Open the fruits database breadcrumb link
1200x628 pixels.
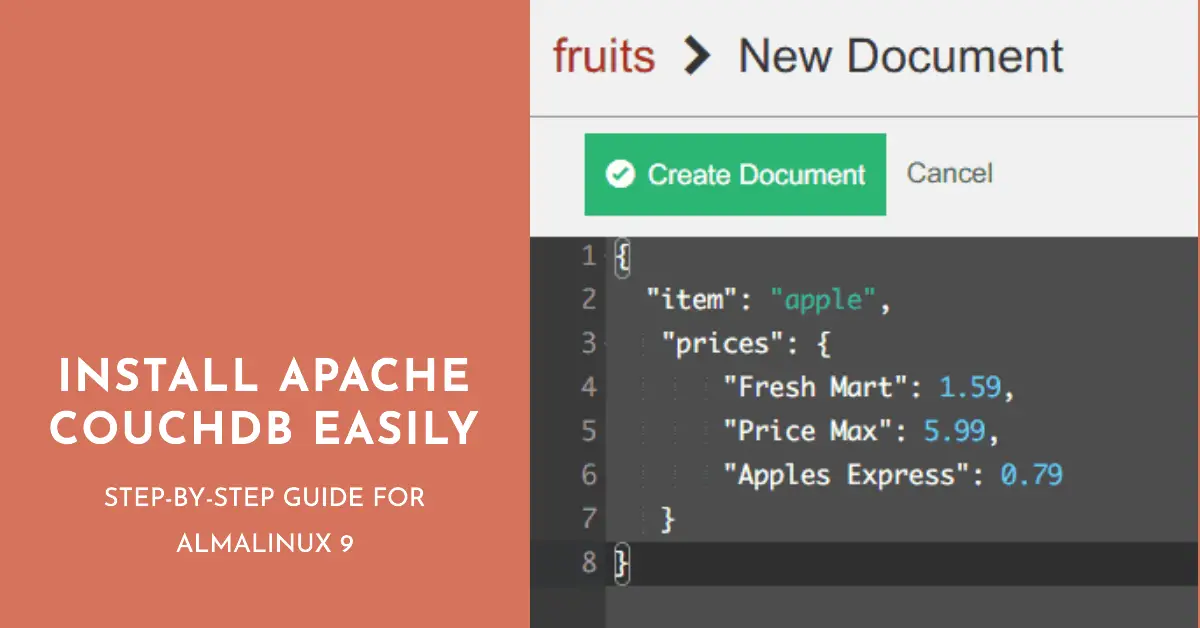pos(604,57)
